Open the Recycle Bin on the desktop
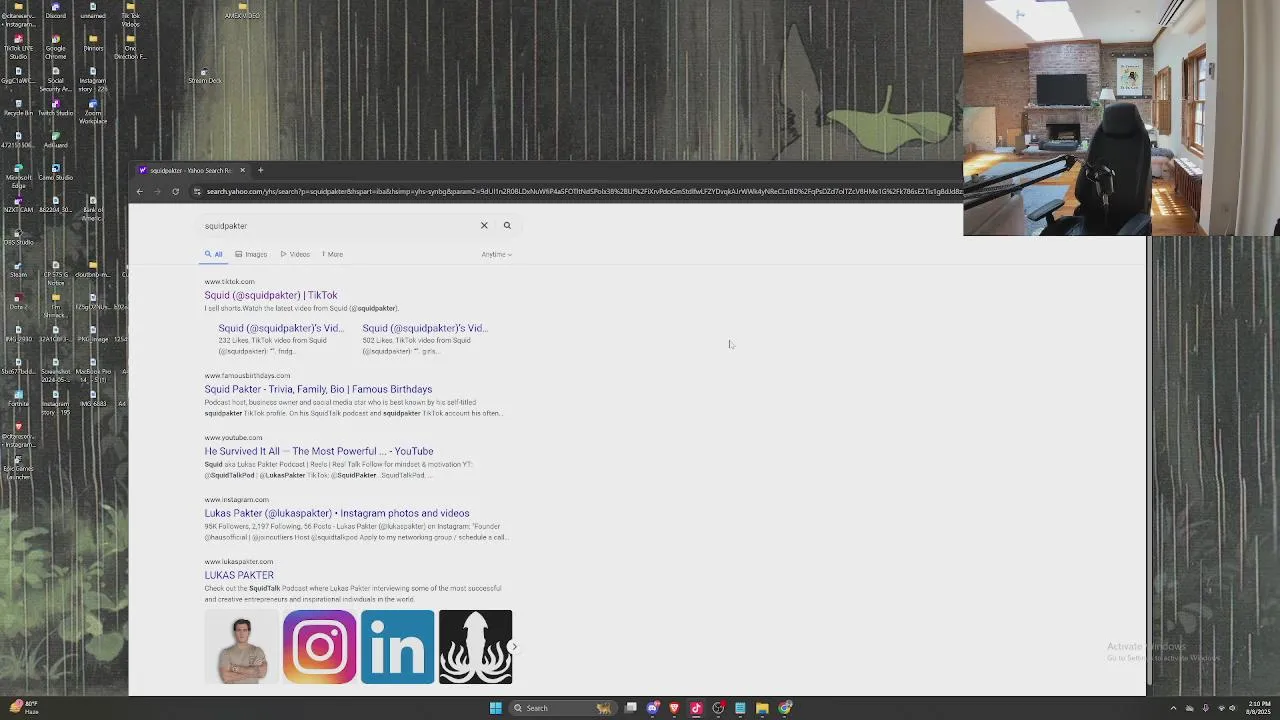1280x720 pixels. (18, 108)
